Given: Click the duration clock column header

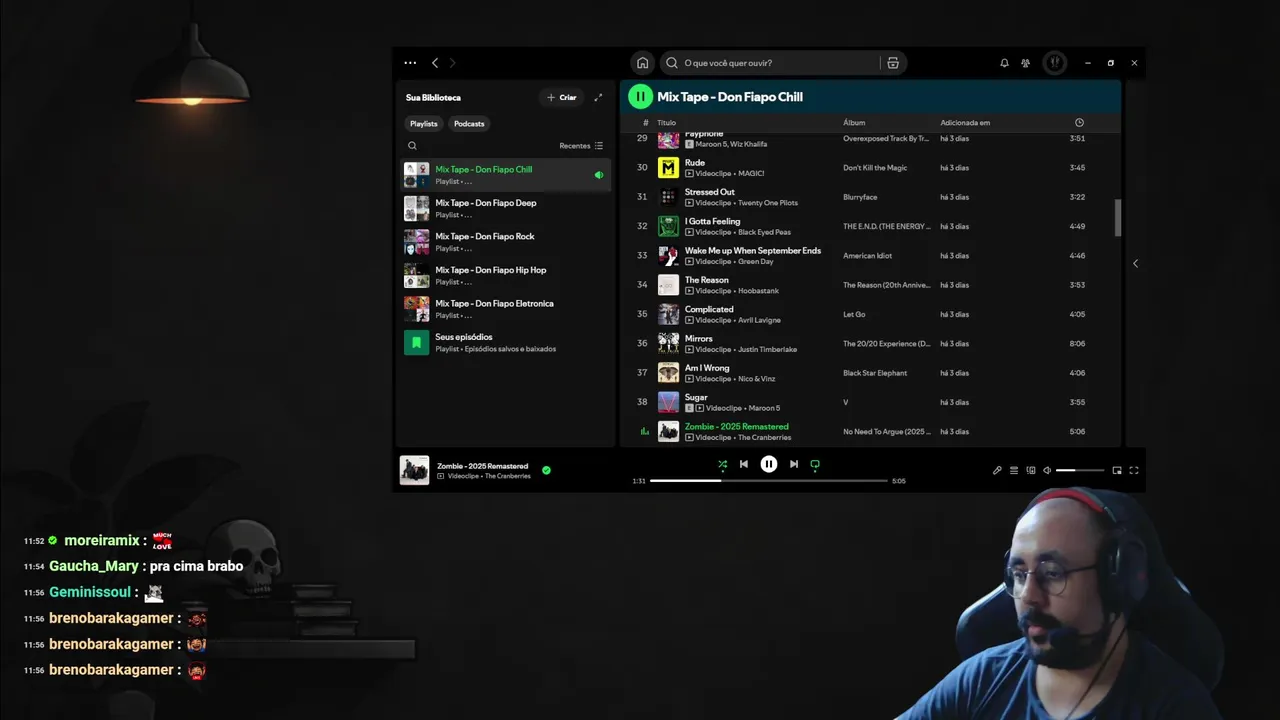Looking at the screenshot, I should coord(1079,123).
